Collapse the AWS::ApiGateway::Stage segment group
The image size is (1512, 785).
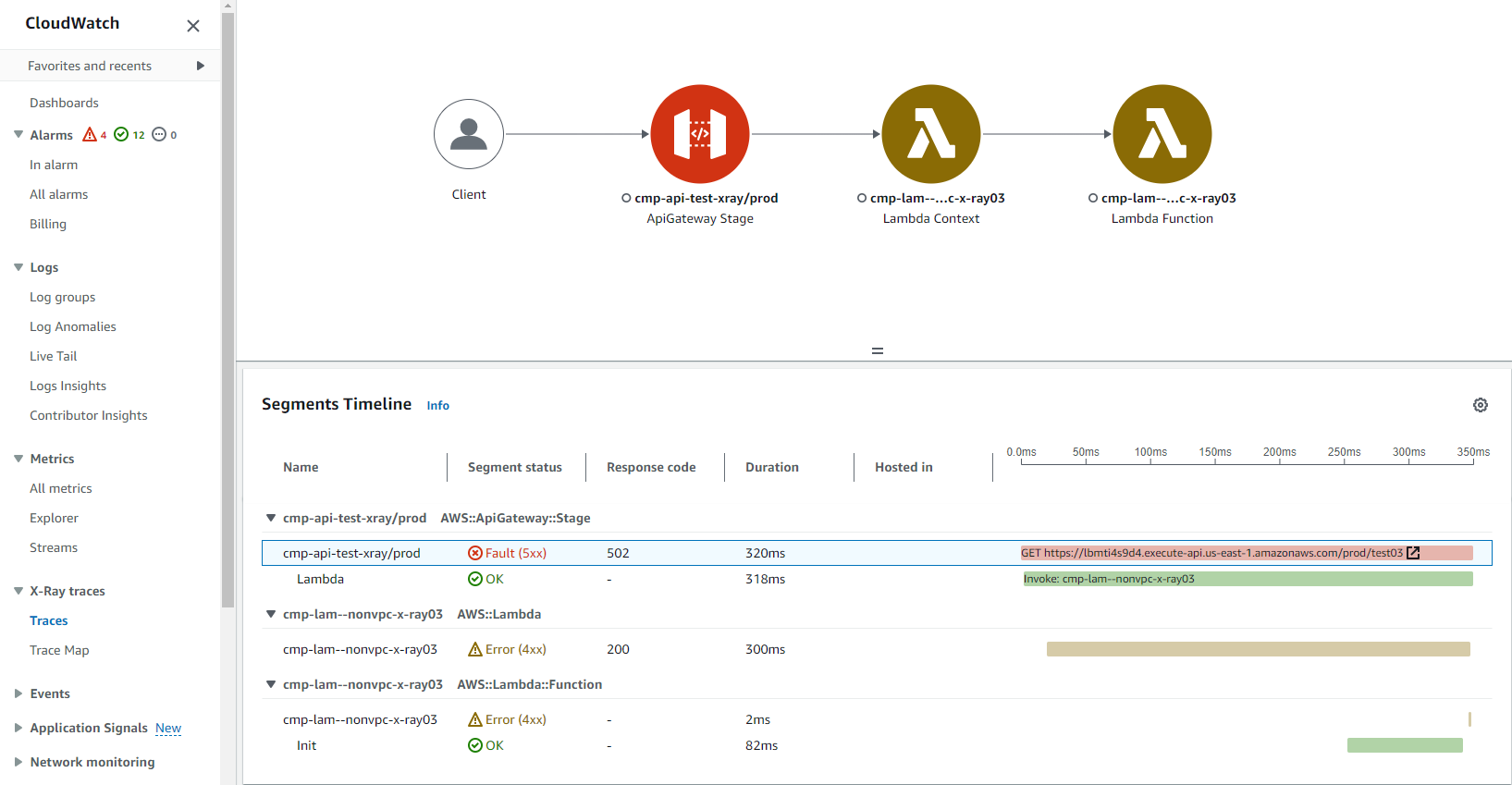(x=271, y=519)
